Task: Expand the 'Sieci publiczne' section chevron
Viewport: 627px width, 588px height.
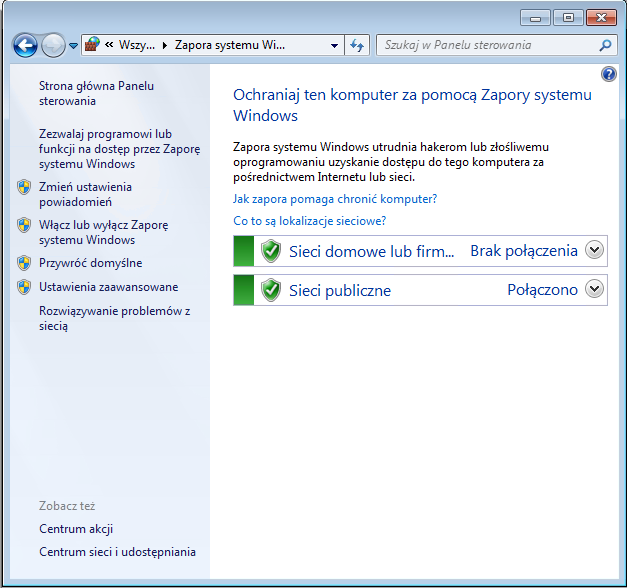Action: click(x=594, y=289)
